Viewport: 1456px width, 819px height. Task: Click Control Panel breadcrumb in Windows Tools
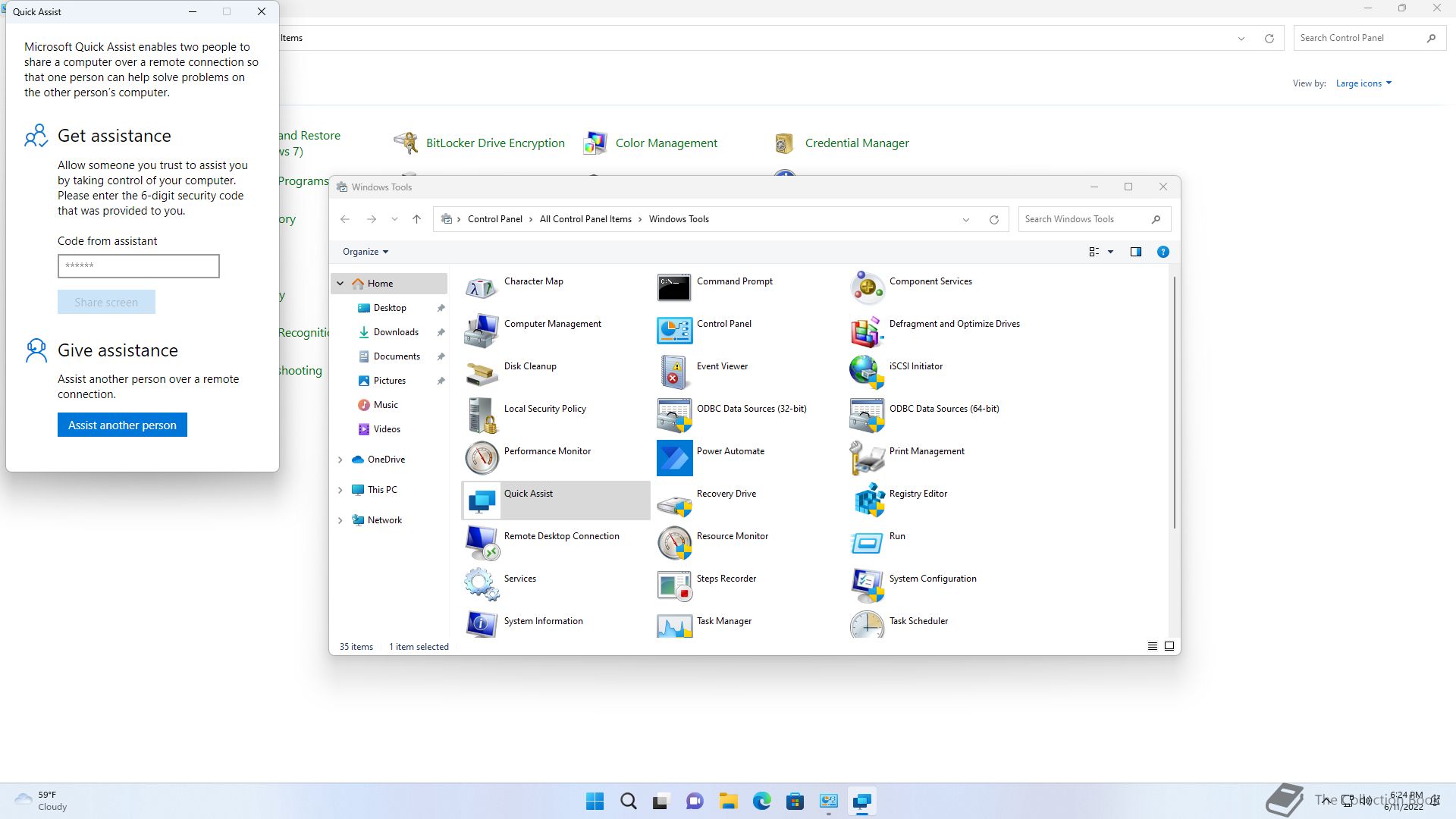click(x=494, y=219)
